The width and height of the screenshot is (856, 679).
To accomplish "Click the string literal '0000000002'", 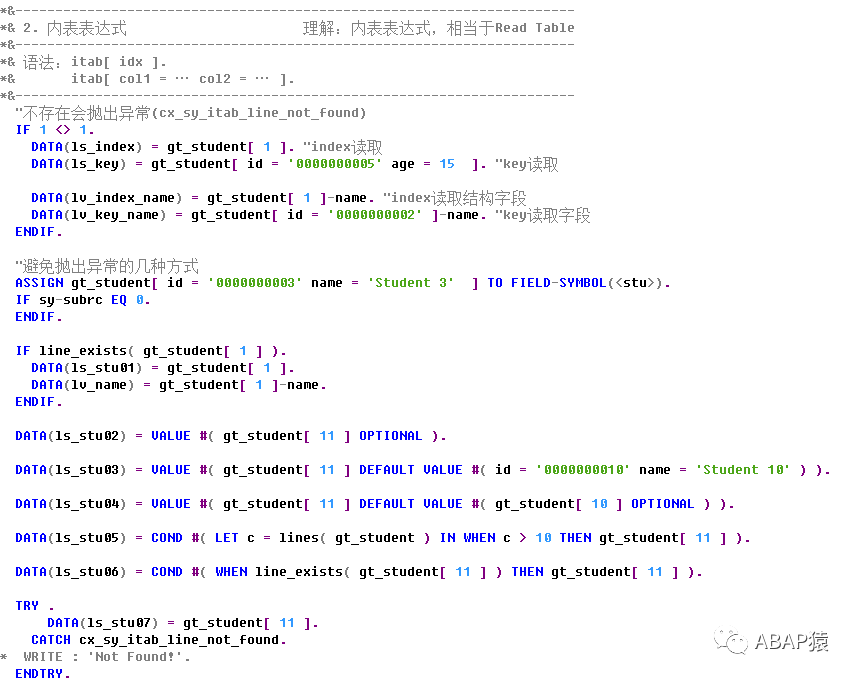I will pyautogui.click(x=374, y=215).
